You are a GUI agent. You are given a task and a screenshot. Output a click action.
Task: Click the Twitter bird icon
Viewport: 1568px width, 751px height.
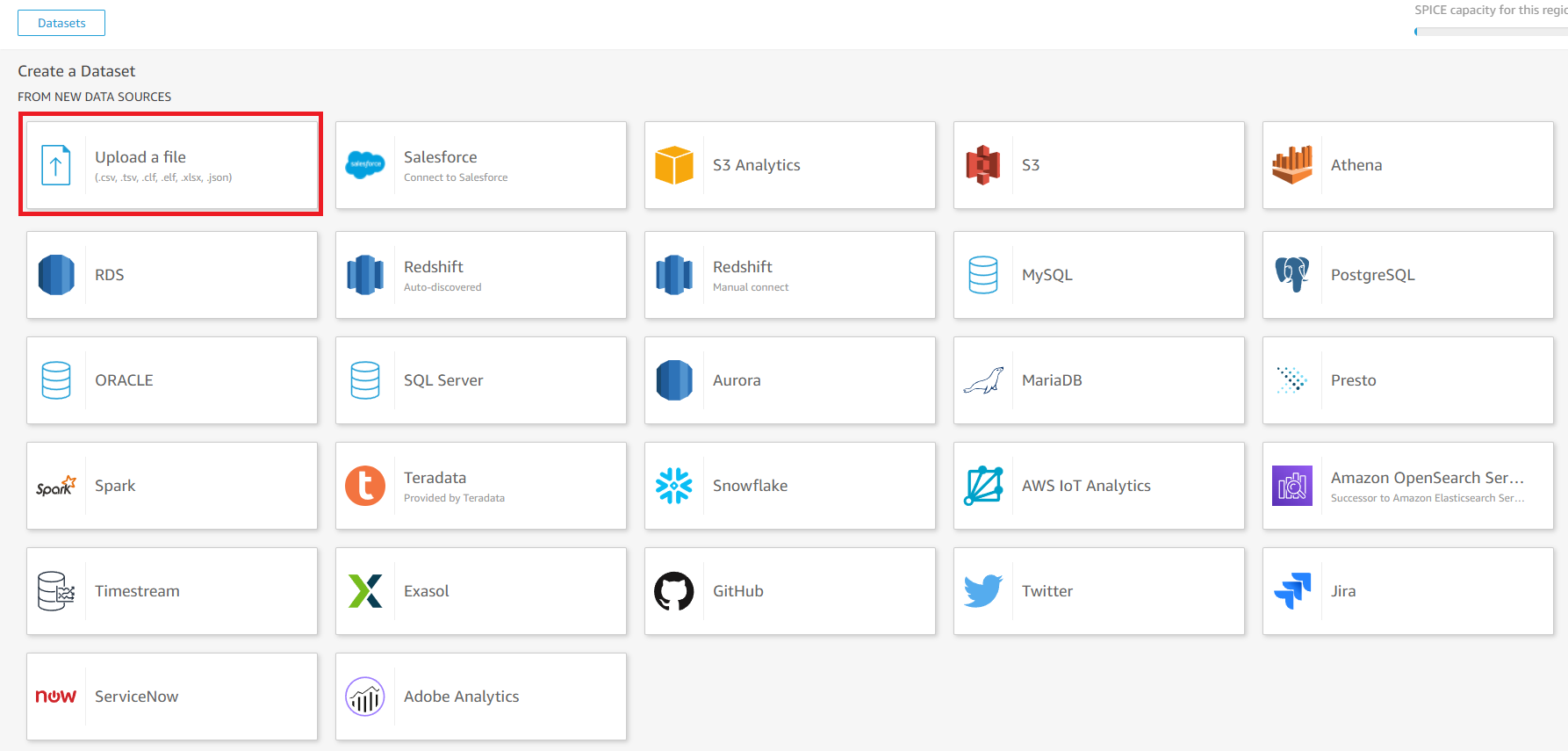coord(983,591)
